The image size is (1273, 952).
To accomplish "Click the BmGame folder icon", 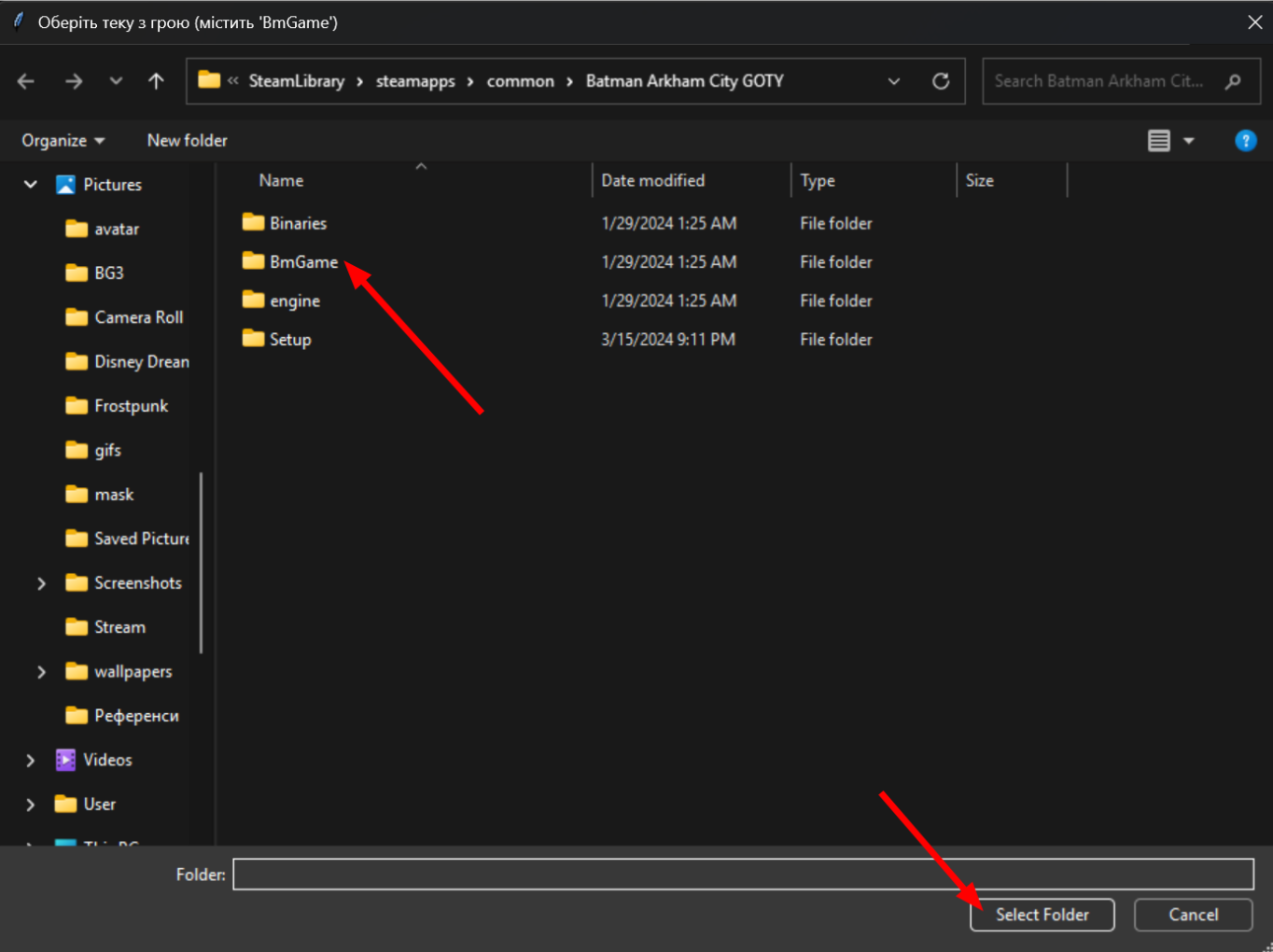I will click(253, 261).
